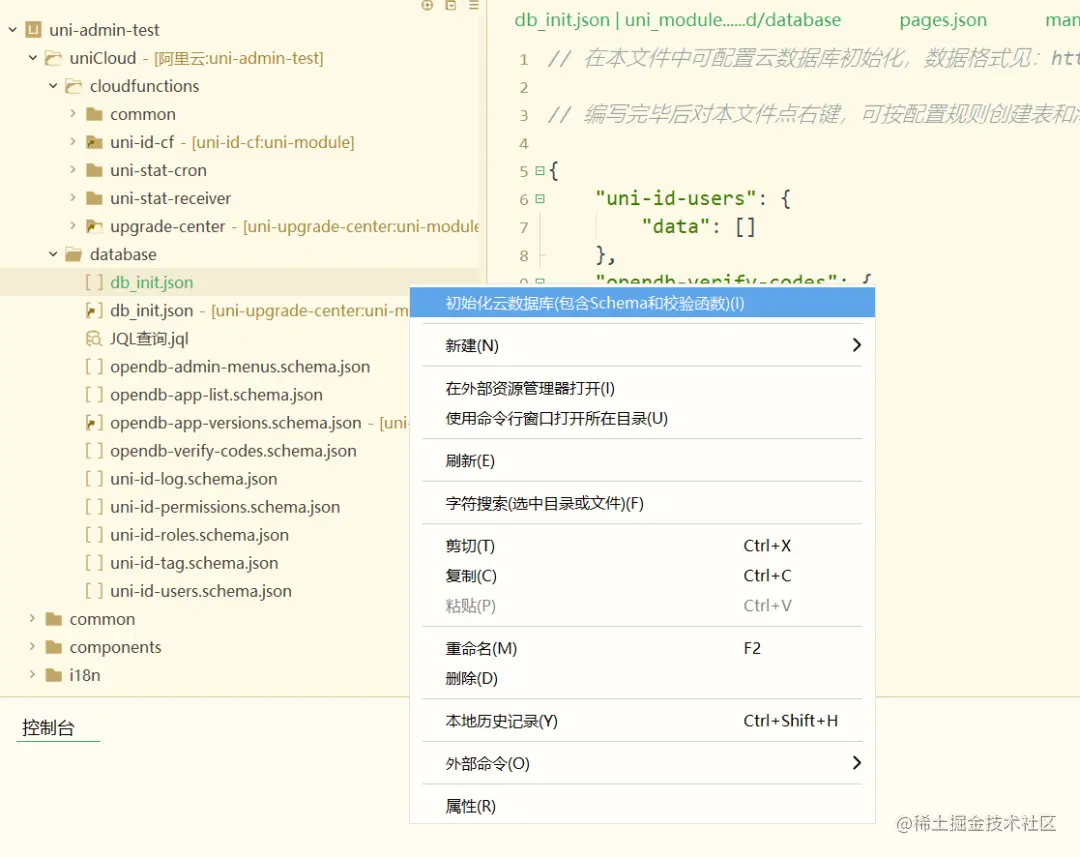Image resolution: width=1080 pixels, height=857 pixels.
Task: Choose 字符搜索(选中目录或文件)(F)
Action: coord(642,504)
